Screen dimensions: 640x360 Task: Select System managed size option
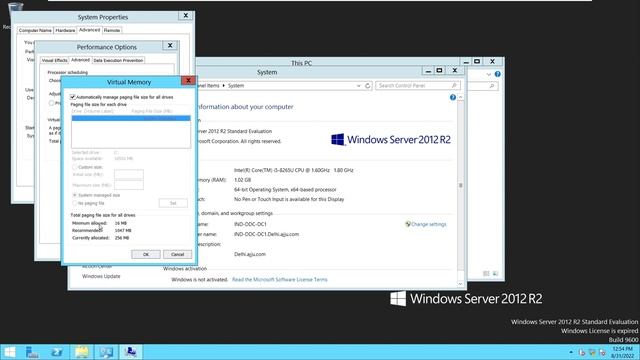pos(75,195)
